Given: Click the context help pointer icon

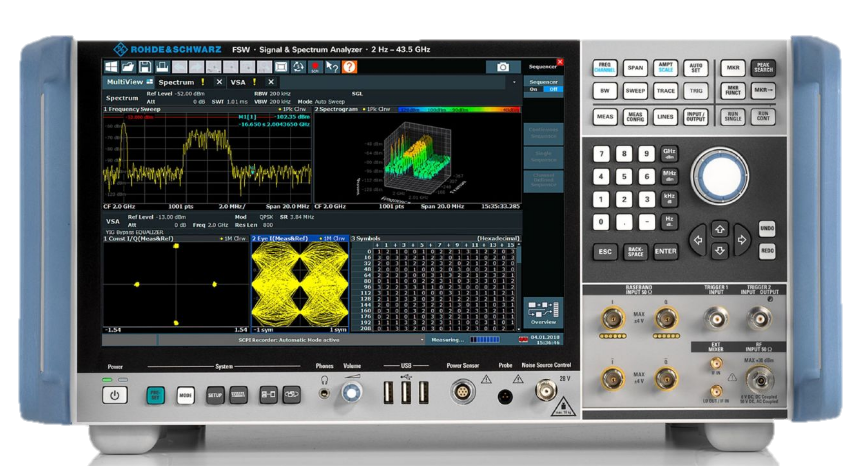Looking at the screenshot, I should point(331,67).
